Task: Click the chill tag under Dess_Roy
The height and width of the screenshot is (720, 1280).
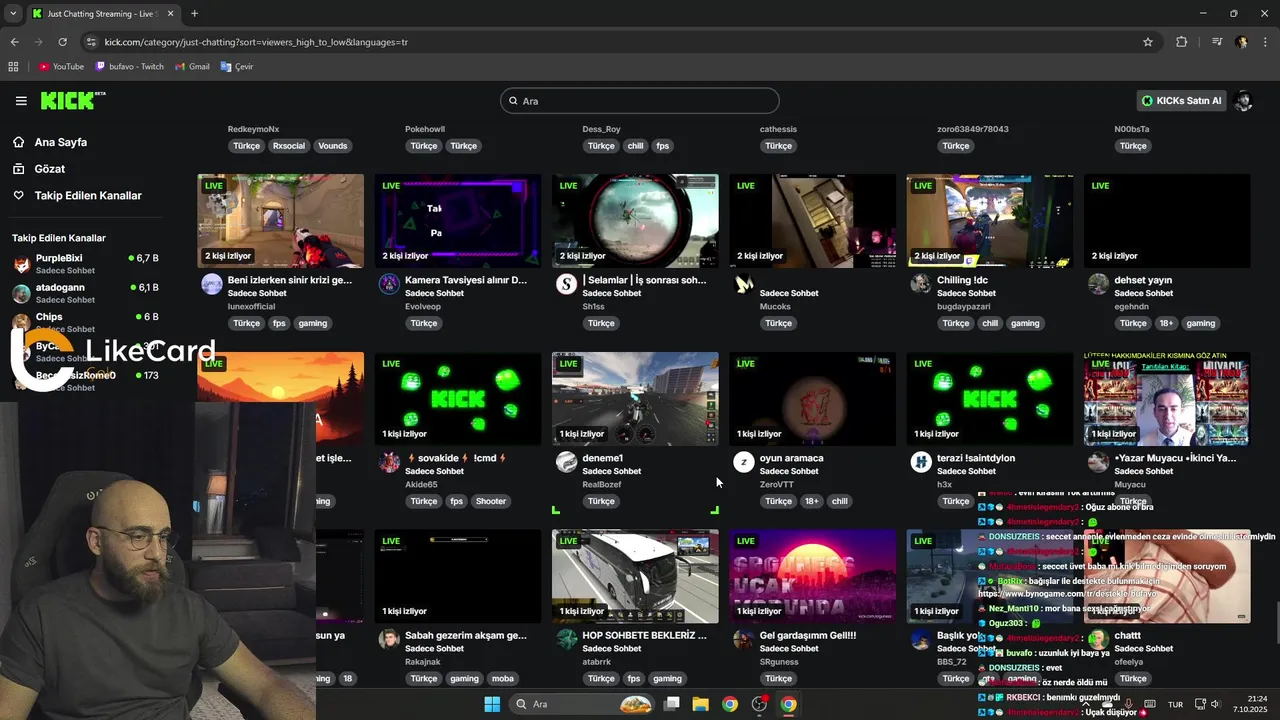Action: [635, 146]
